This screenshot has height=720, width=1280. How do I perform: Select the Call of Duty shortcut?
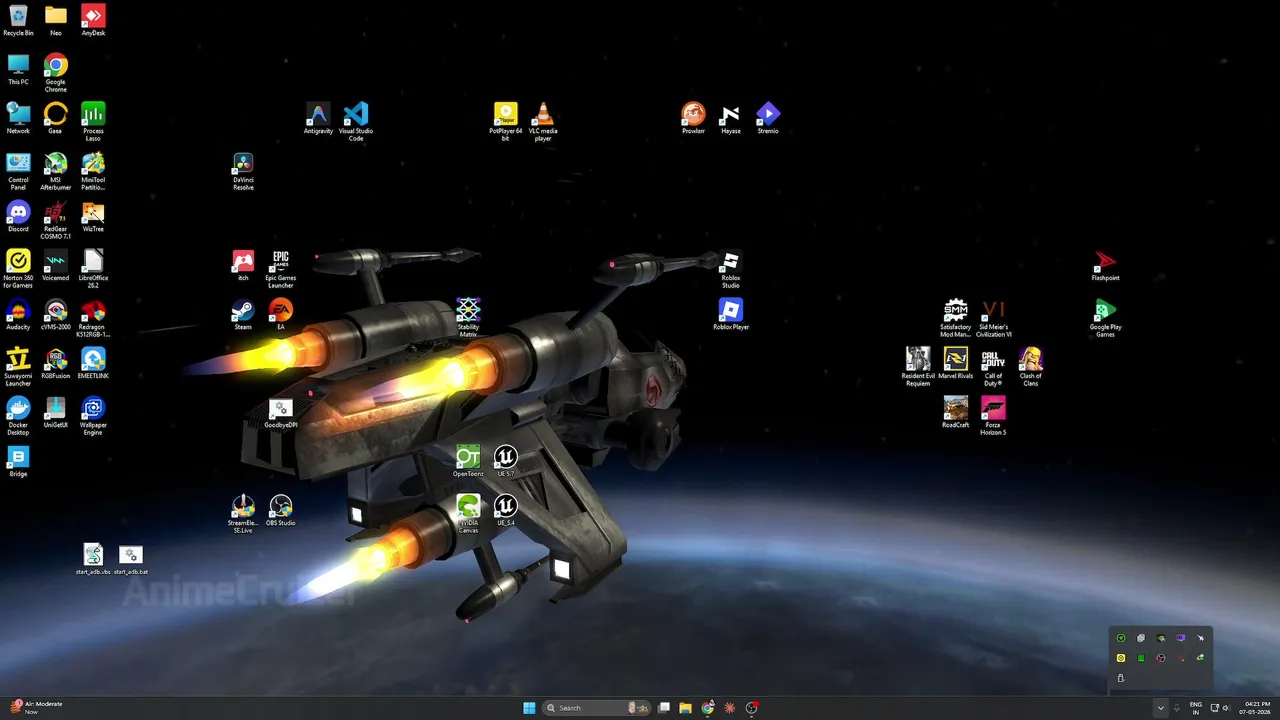click(x=993, y=367)
